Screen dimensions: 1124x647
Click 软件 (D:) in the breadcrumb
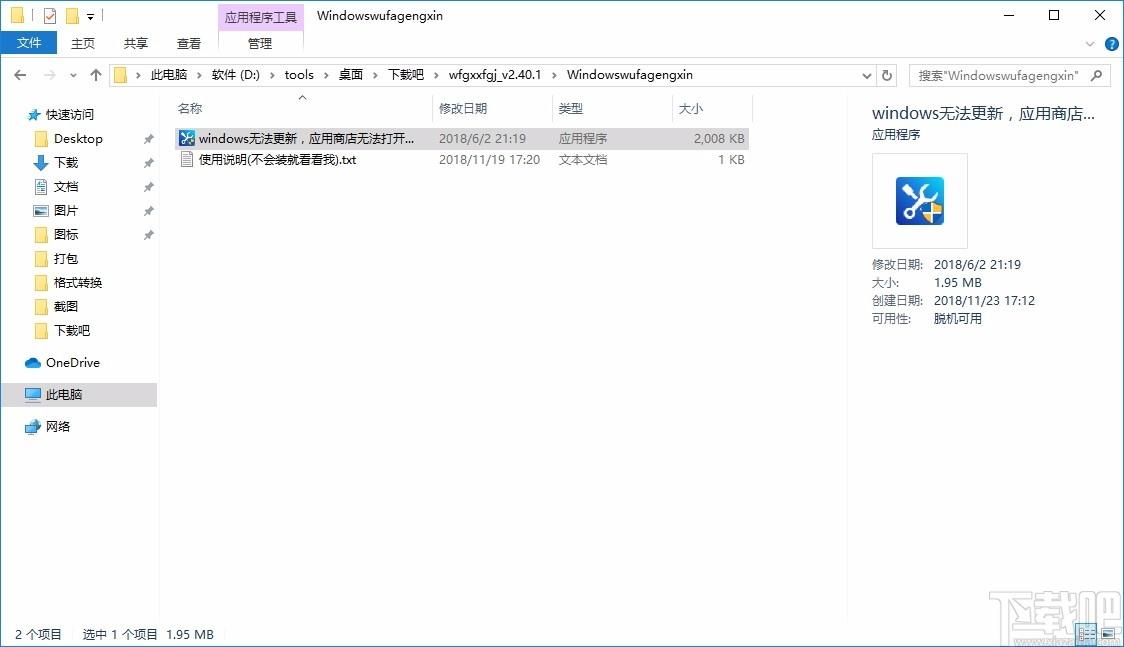coord(236,75)
